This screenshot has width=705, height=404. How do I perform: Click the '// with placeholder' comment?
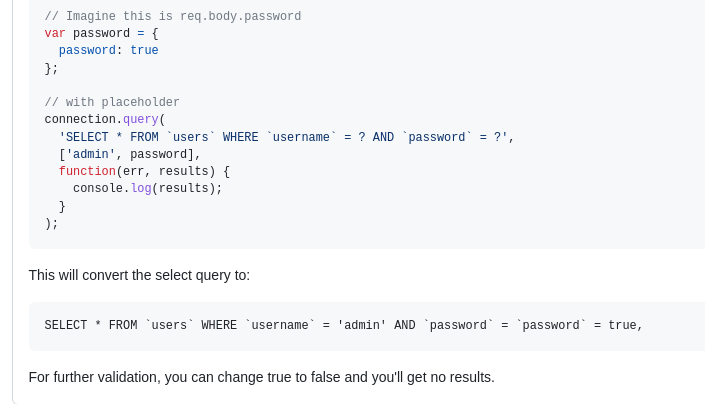pyautogui.click(x=112, y=102)
